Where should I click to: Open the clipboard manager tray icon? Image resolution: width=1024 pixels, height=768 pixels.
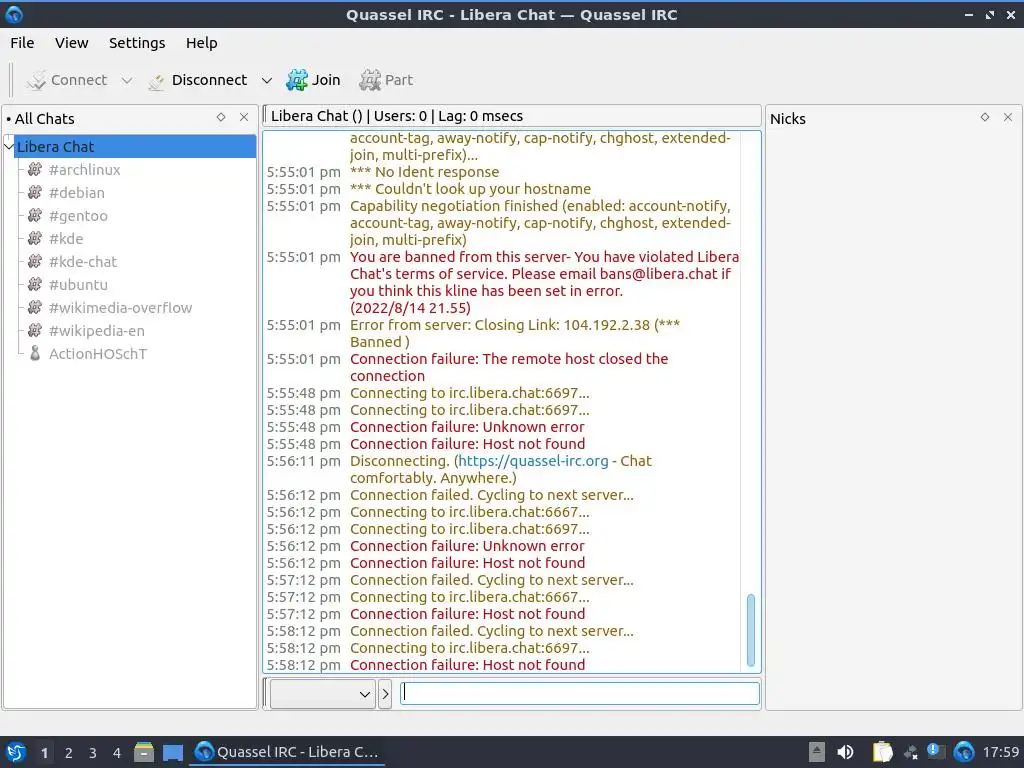[x=882, y=752]
